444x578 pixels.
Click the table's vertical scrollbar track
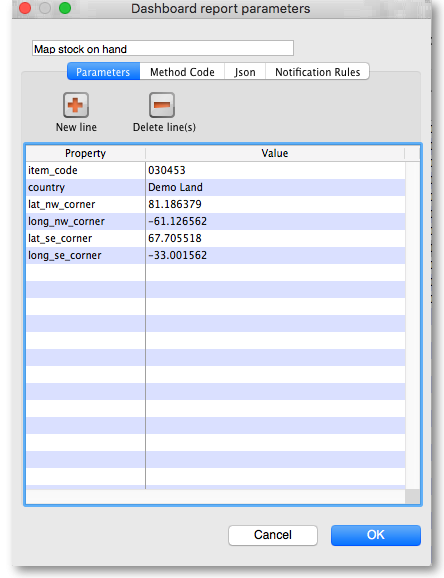coord(412,325)
